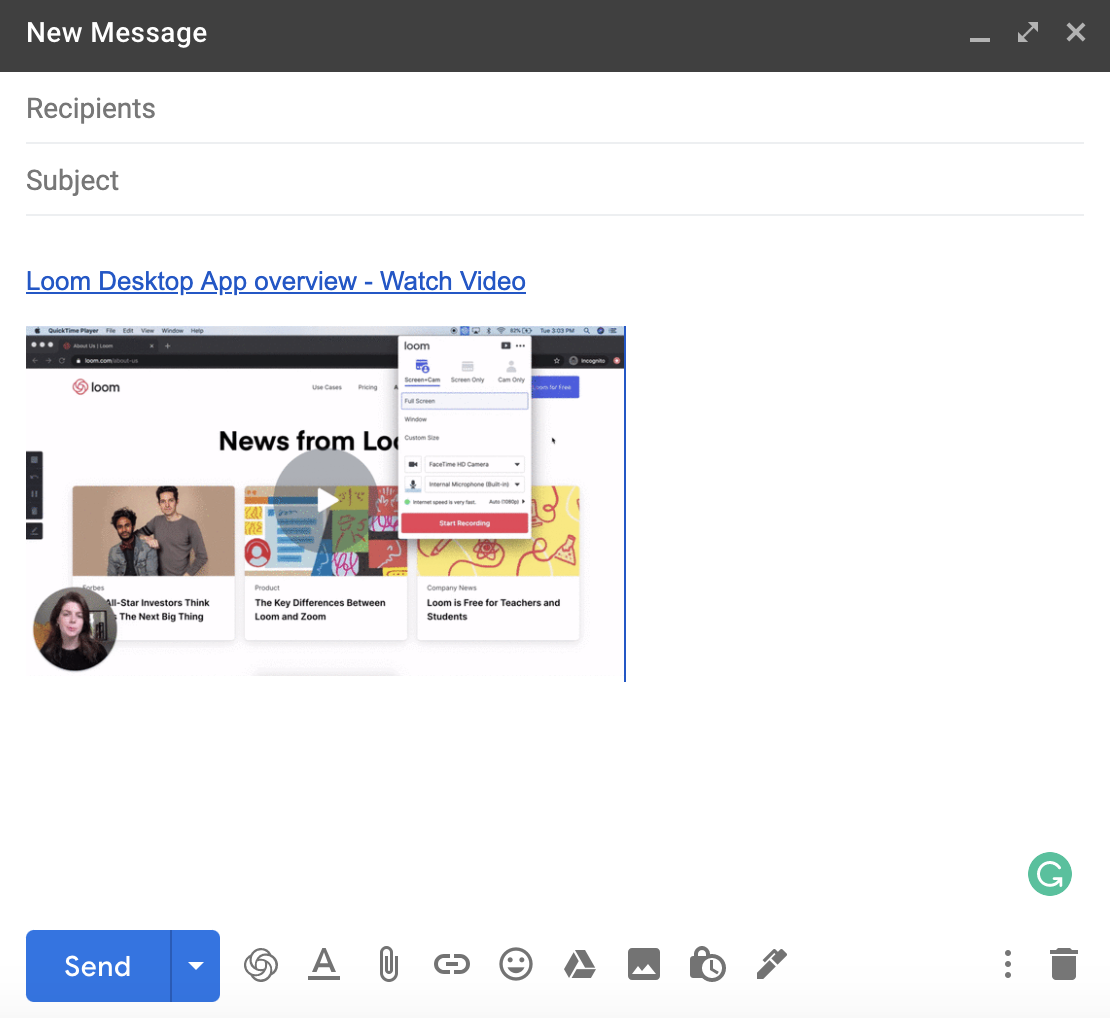Open more options three-dot menu
The height and width of the screenshot is (1018, 1110).
point(1007,964)
